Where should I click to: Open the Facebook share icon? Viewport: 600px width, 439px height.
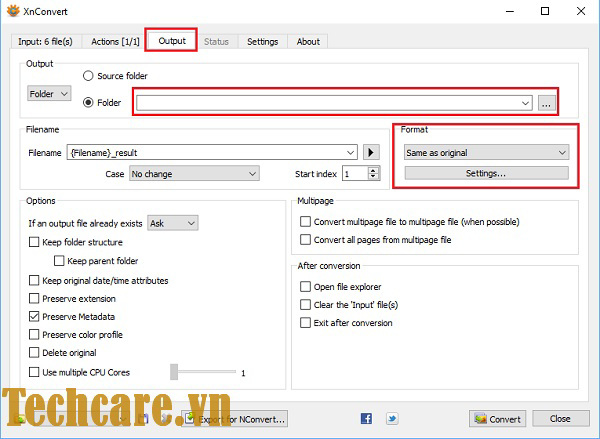[366, 418]
